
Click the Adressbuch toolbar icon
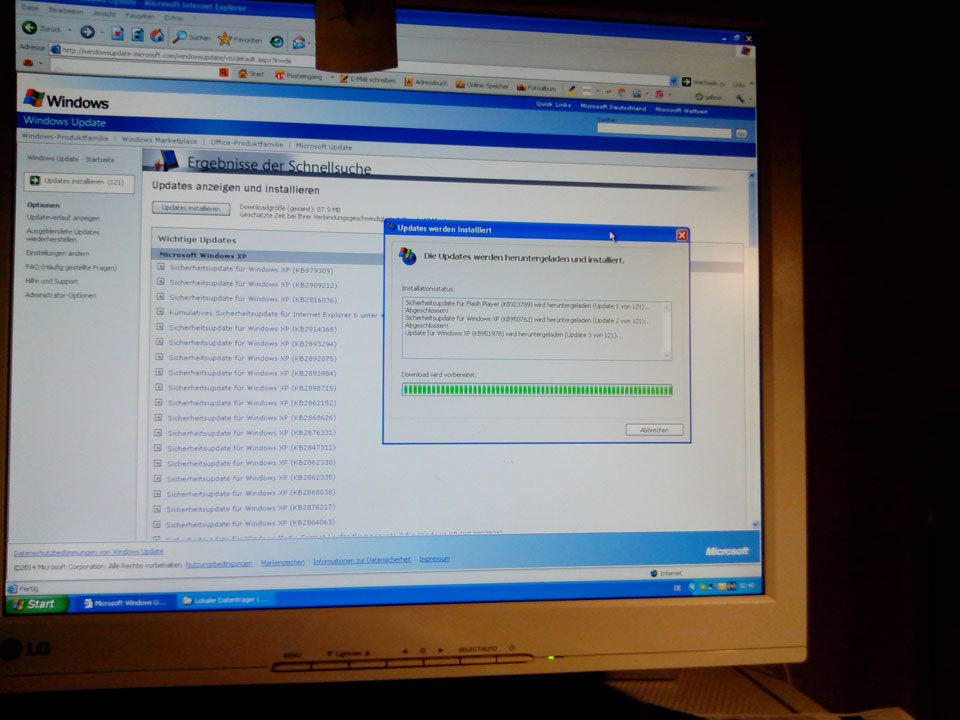coord(408,84)
